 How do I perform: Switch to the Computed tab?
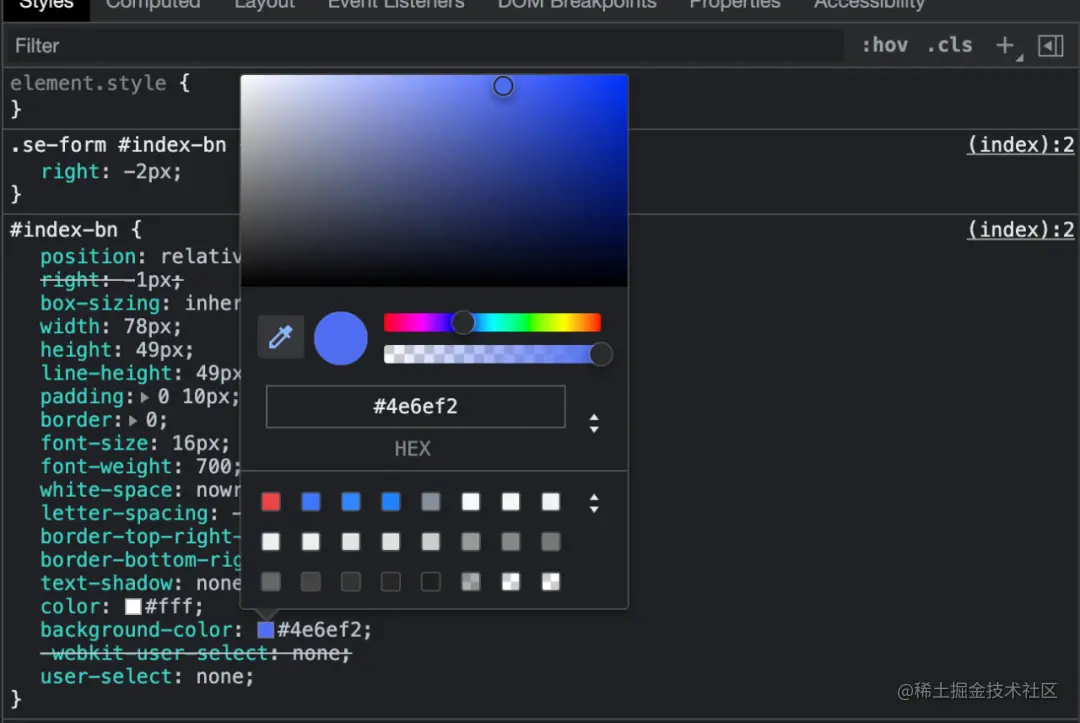(x=153, y=4)
